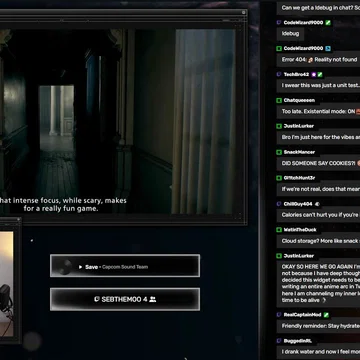Click the subtitle text 'for a really fun game.'
This screenshot has width=360, height=360.
(x=61, y=209)
